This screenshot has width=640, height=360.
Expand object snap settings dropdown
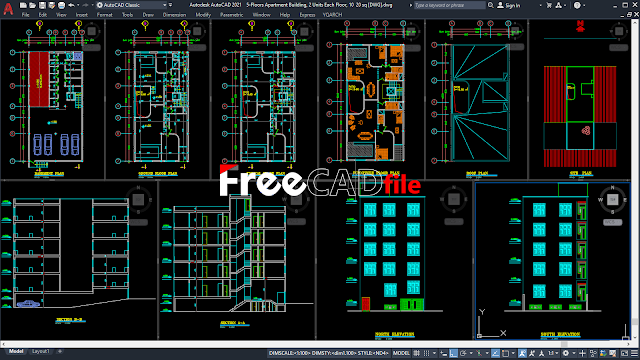click(513, 353)
